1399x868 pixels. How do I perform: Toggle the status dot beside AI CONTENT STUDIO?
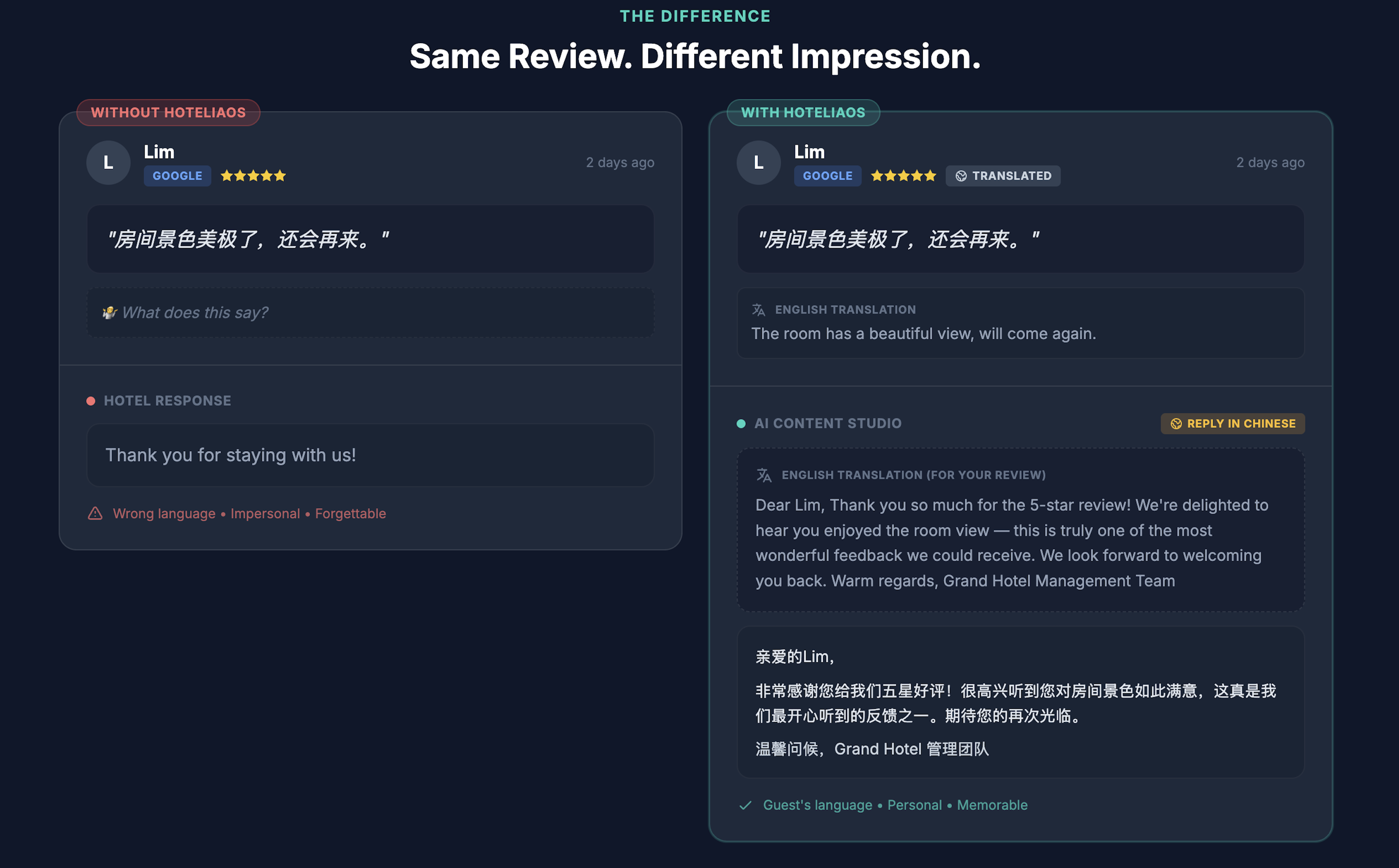click(x=740, y=423)
